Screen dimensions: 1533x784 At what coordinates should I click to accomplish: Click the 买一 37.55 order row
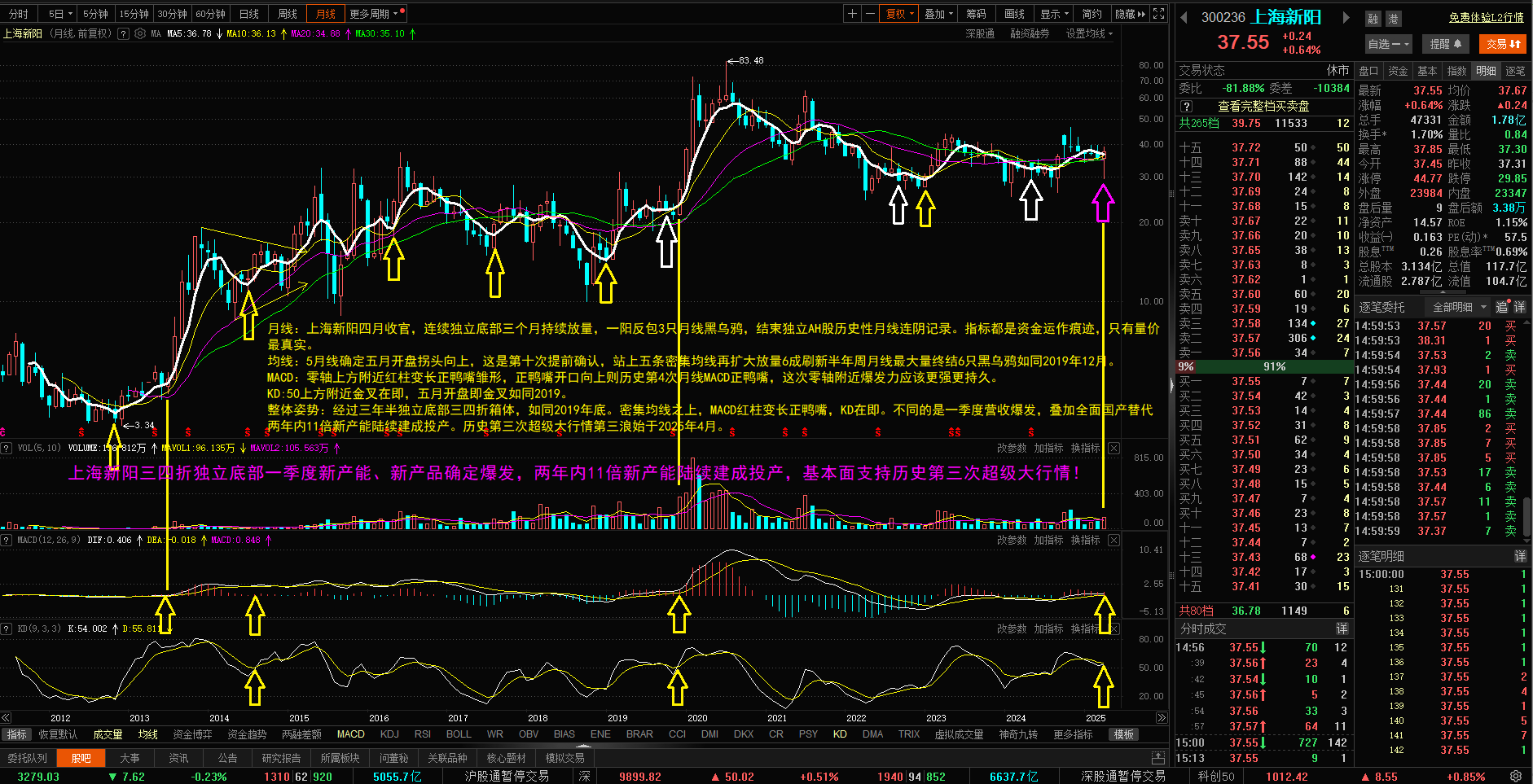coord(1263,381)
